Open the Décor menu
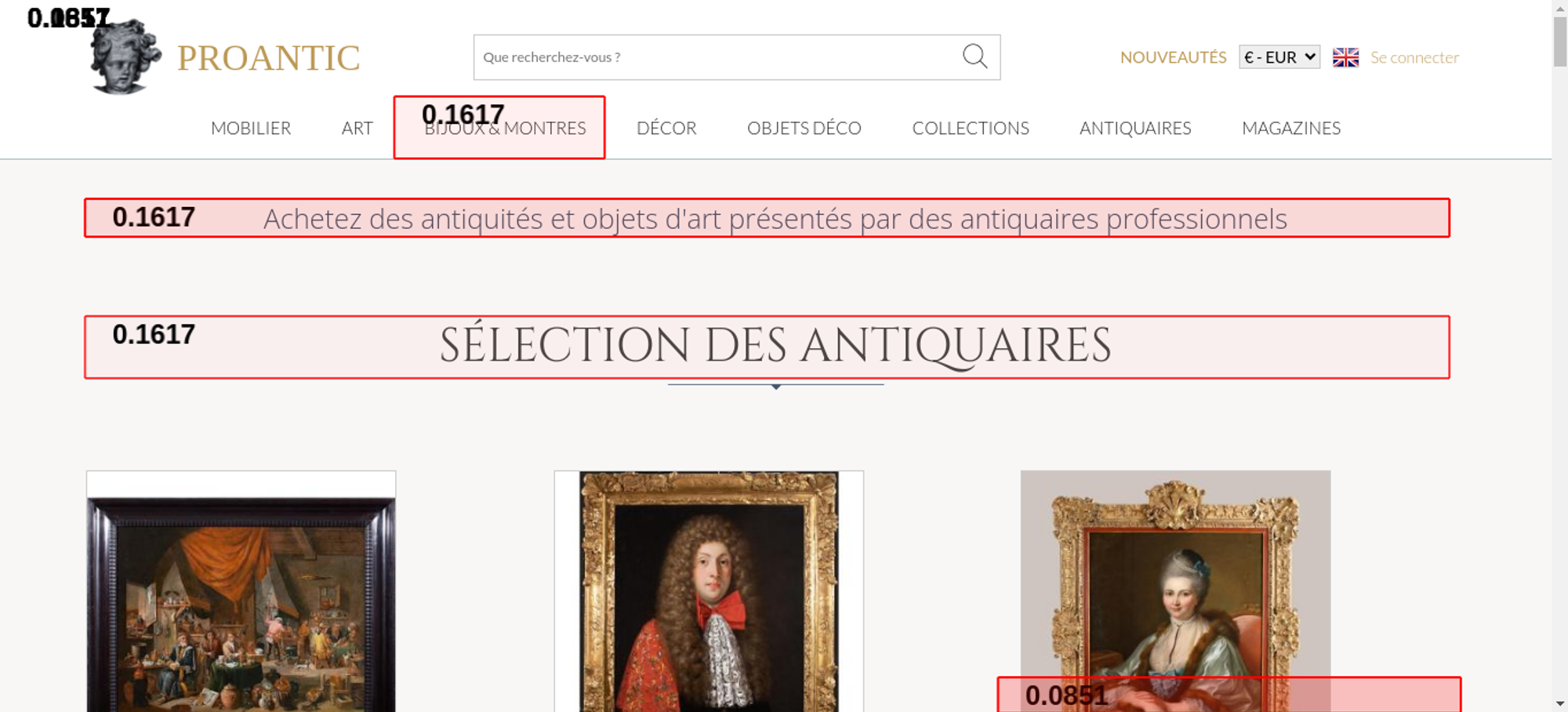This screenshot has width=1568, height=712. (666, 128)
